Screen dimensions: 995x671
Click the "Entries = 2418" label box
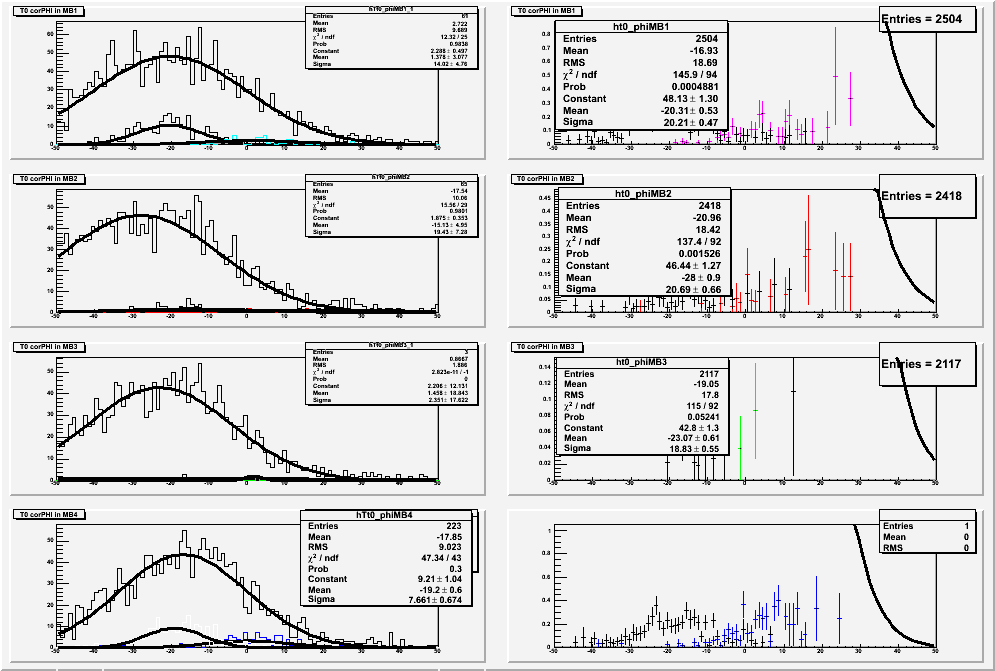pos(928,196)
